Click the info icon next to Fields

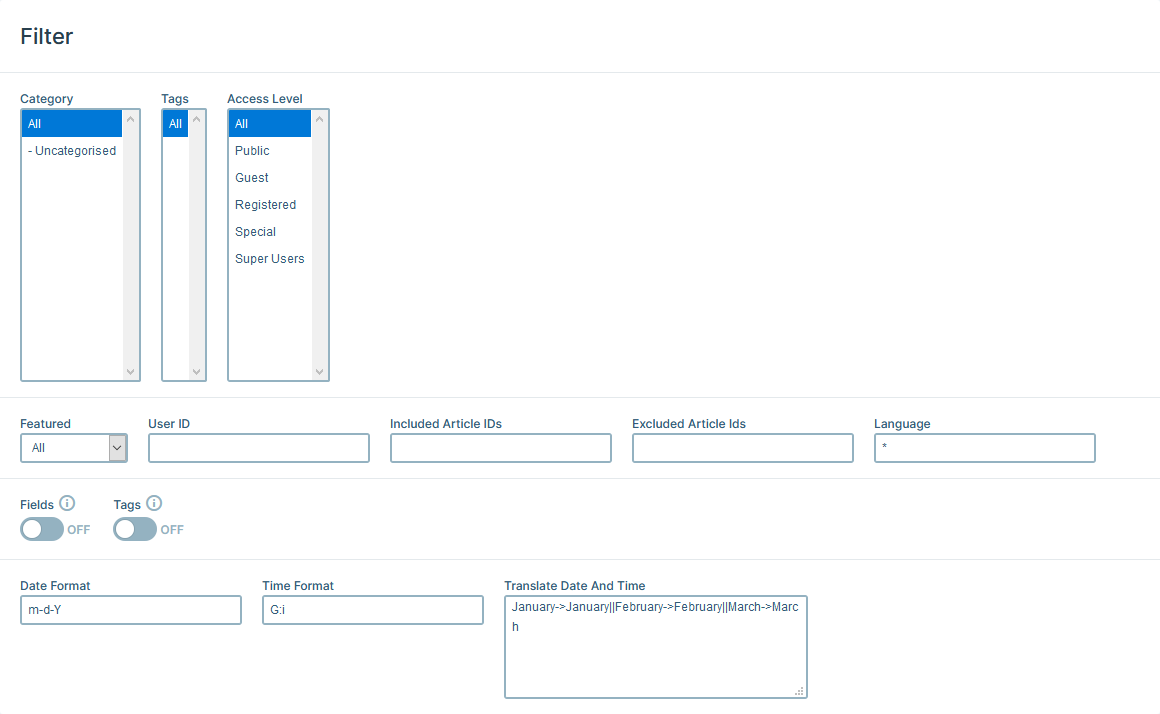pyautogui.click(x=67, y=504)
